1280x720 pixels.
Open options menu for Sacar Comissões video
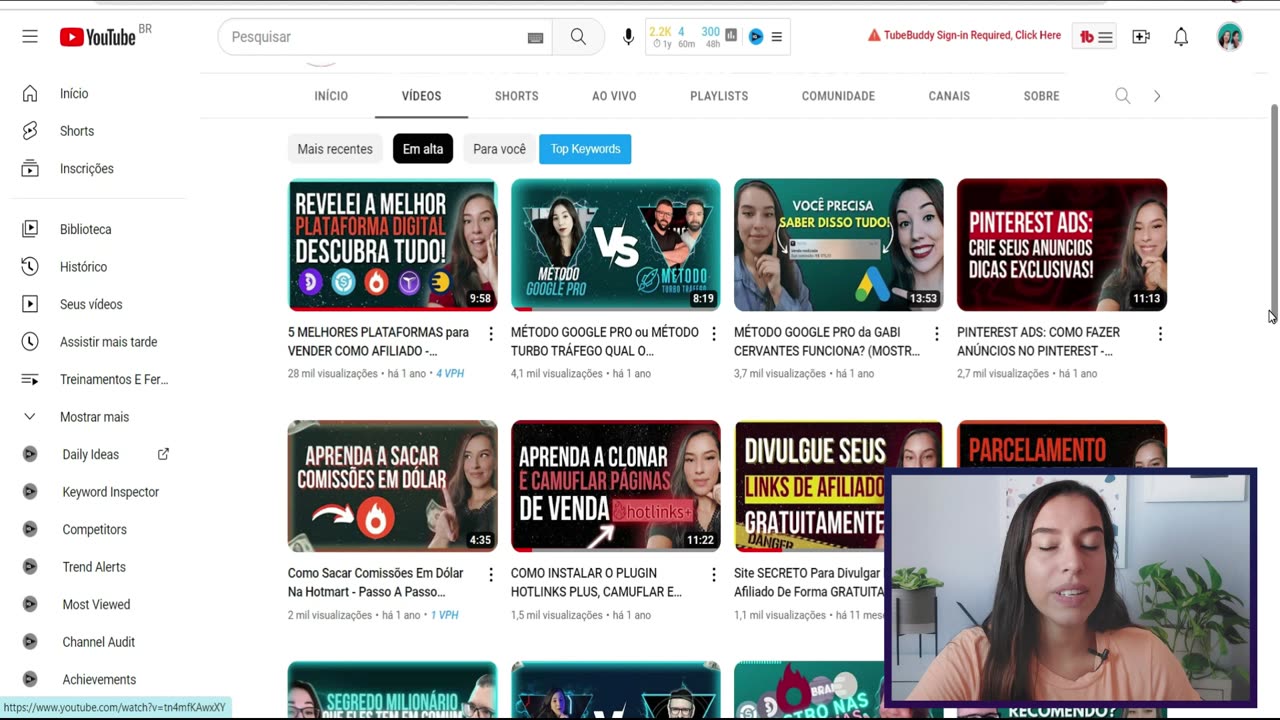pos(491,575)
